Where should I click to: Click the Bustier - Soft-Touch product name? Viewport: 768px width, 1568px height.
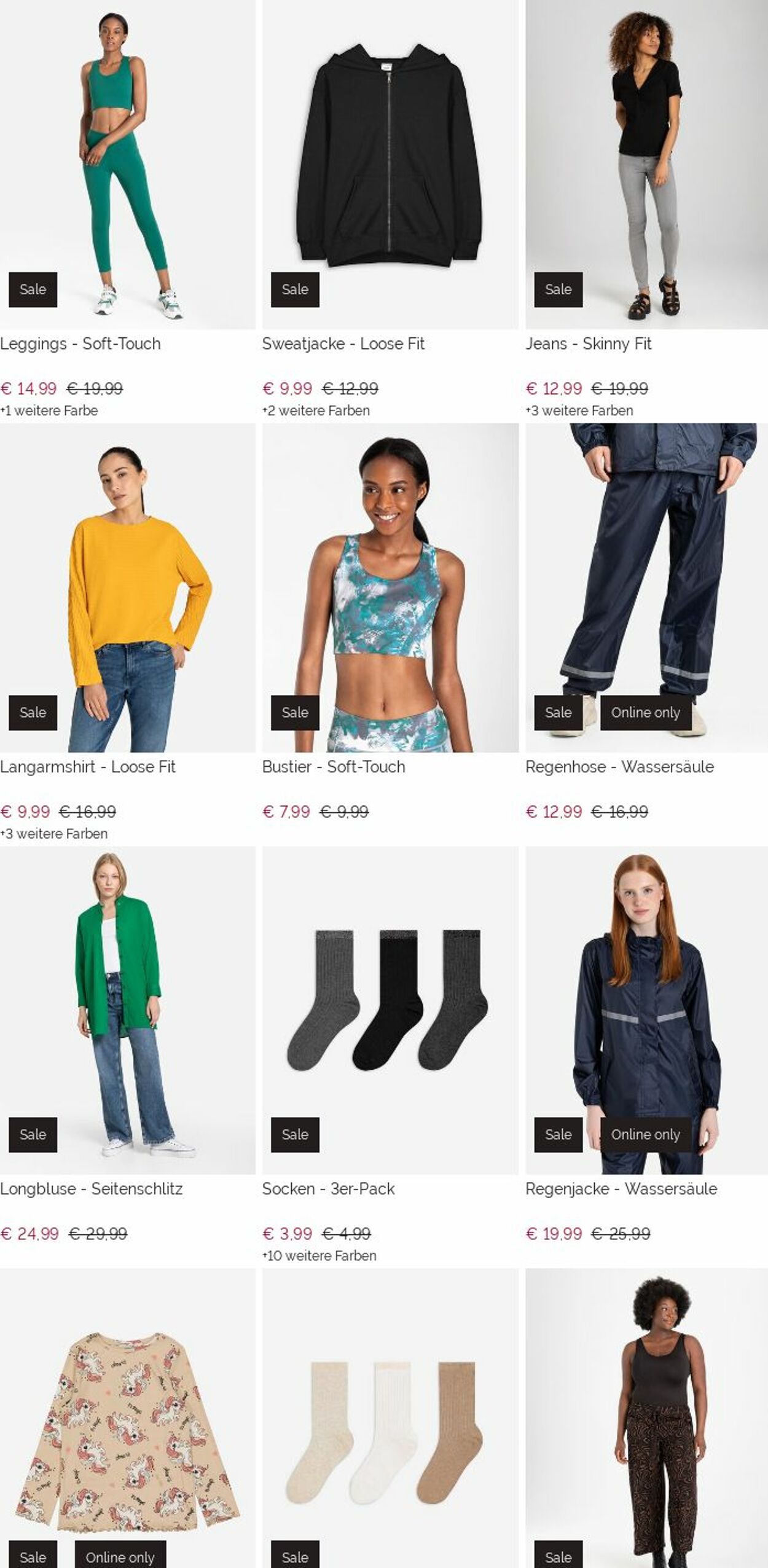334,767
